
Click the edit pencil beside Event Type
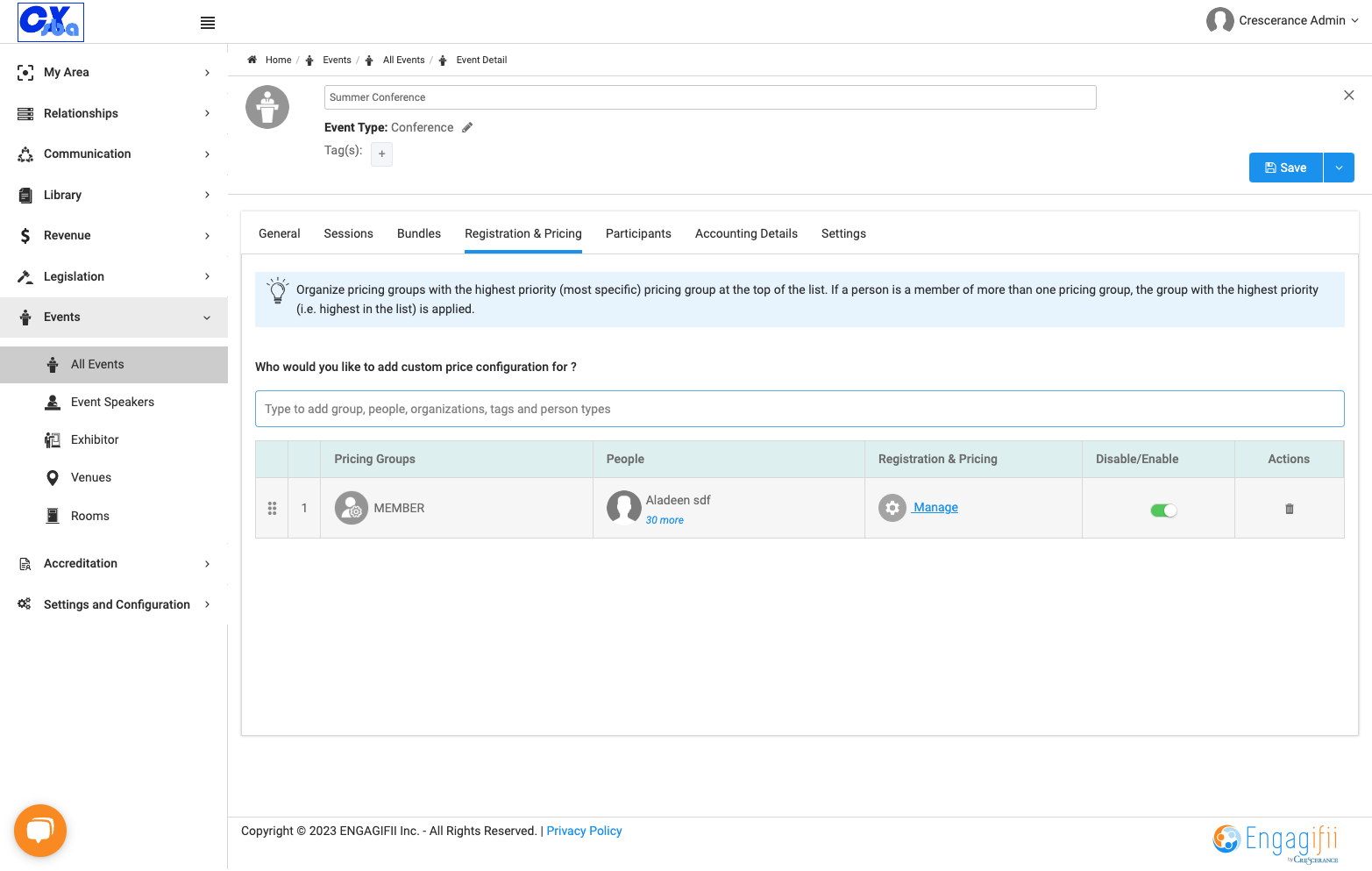(467, 127)
